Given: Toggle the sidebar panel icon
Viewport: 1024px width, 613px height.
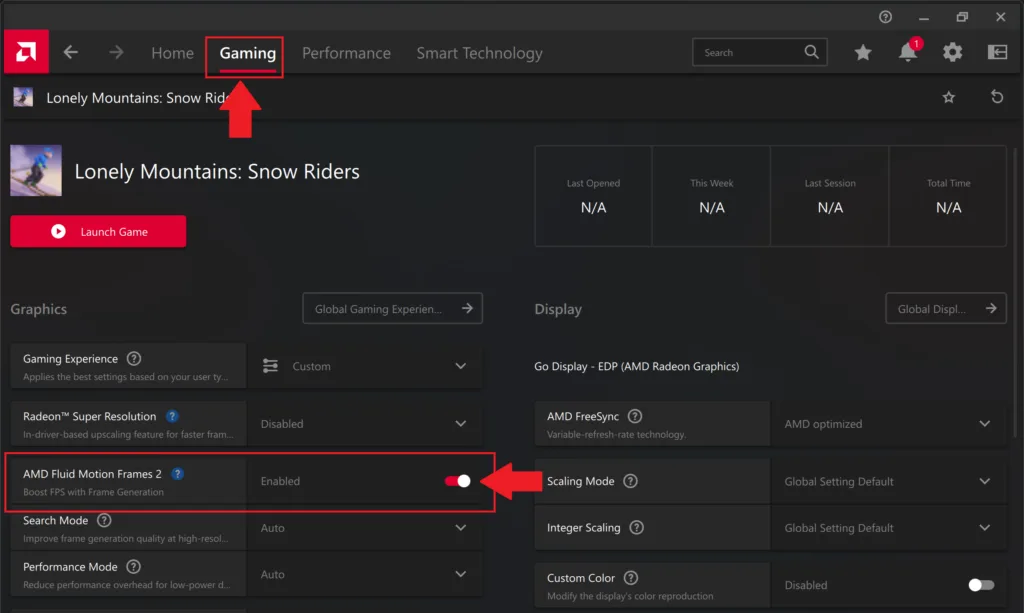Looking at the screenshot, I should (997, 52).
